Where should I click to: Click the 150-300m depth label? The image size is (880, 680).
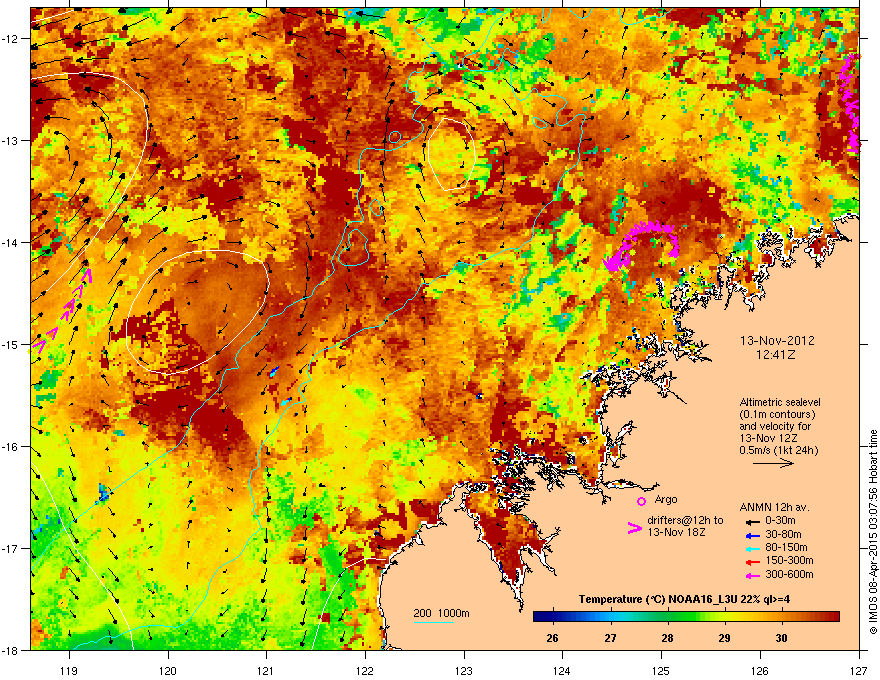pos(789,560)
